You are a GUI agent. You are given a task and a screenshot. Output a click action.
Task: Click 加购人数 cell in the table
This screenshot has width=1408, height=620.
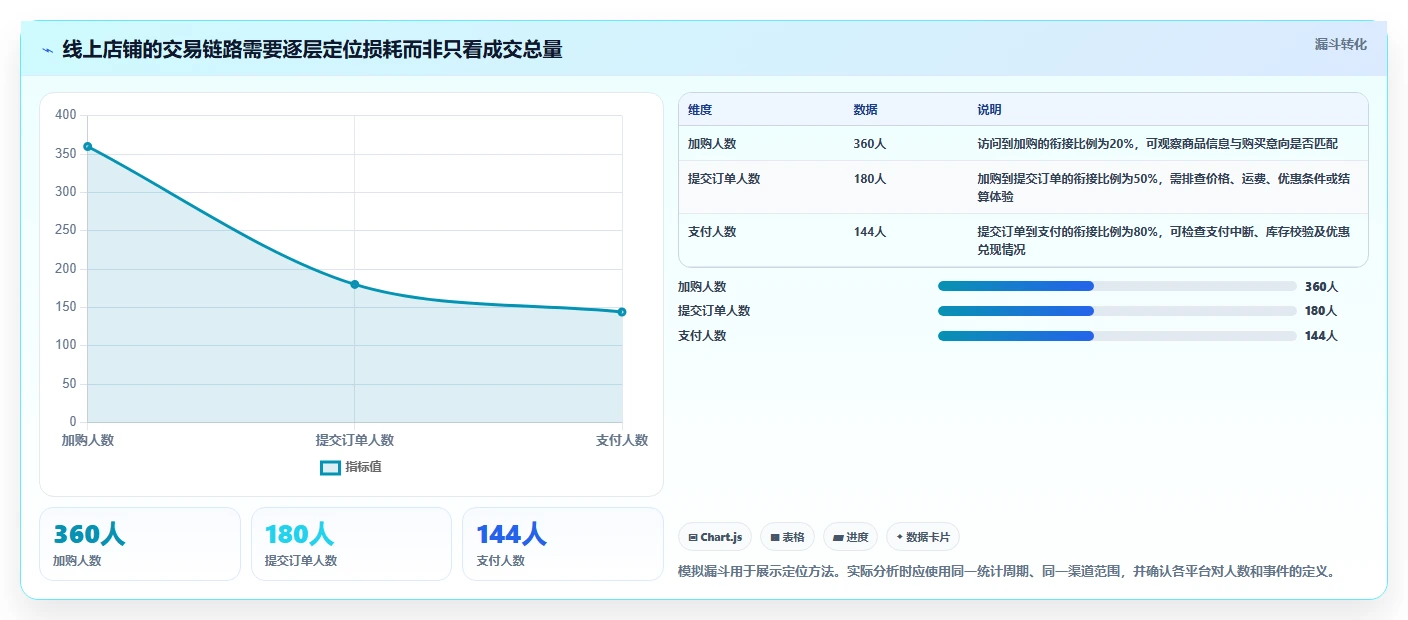(712, 144)
